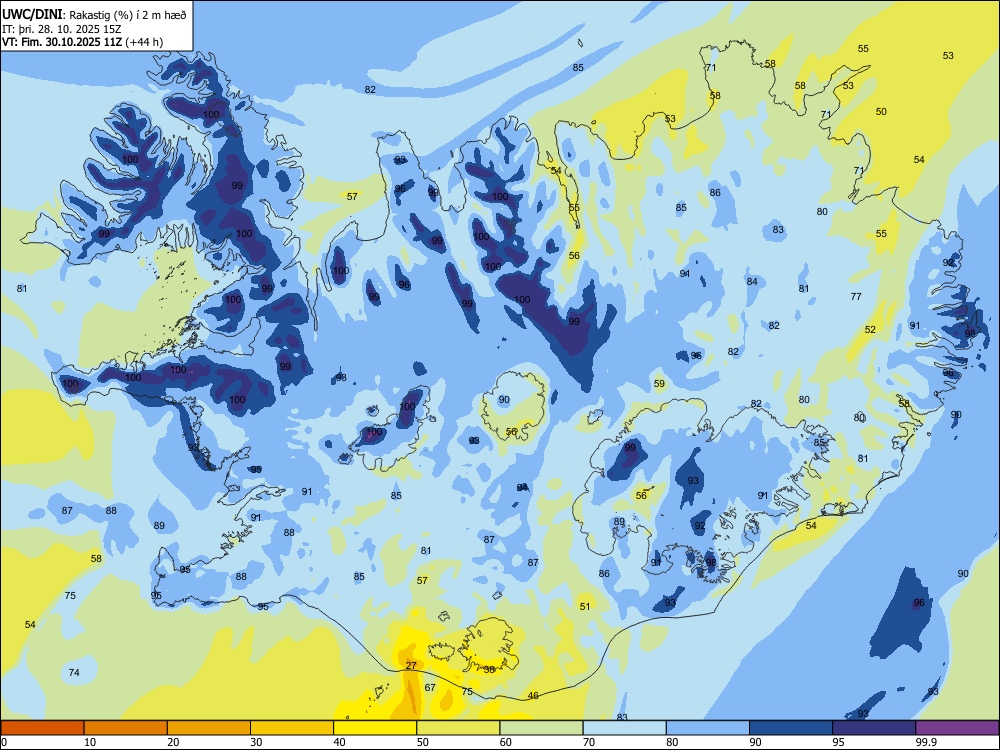Viewport: 1000px width, 750px height.
Task: Choose the light green 60–70 legend swatch
Action: click(541, 728)
